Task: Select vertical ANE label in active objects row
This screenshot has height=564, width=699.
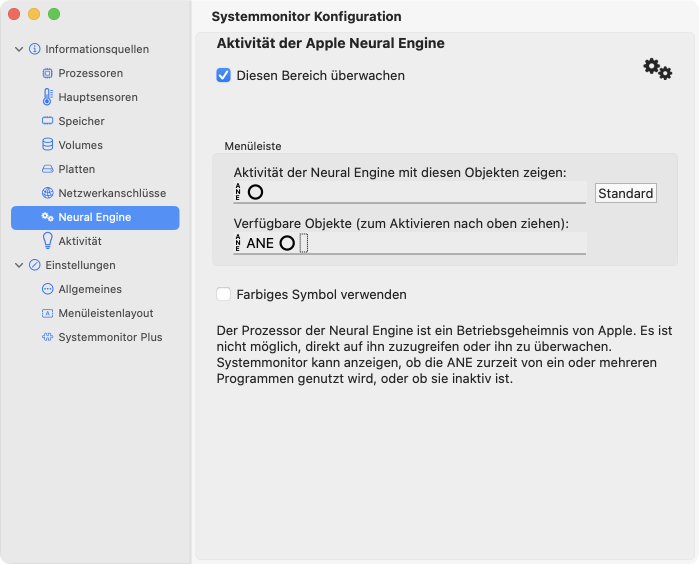Action: click(238, 192)
